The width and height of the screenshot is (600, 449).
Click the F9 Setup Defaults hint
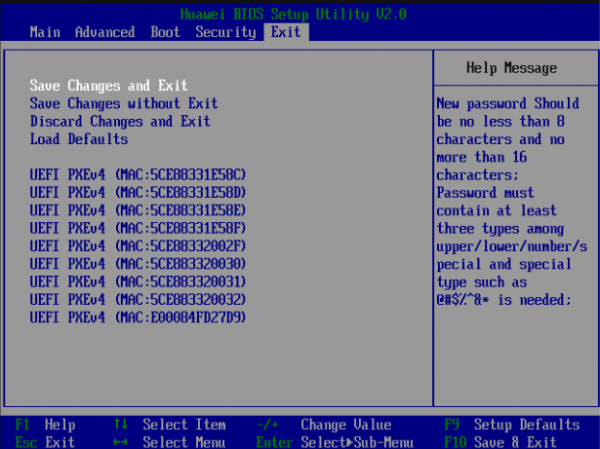[x=513, y=424]
